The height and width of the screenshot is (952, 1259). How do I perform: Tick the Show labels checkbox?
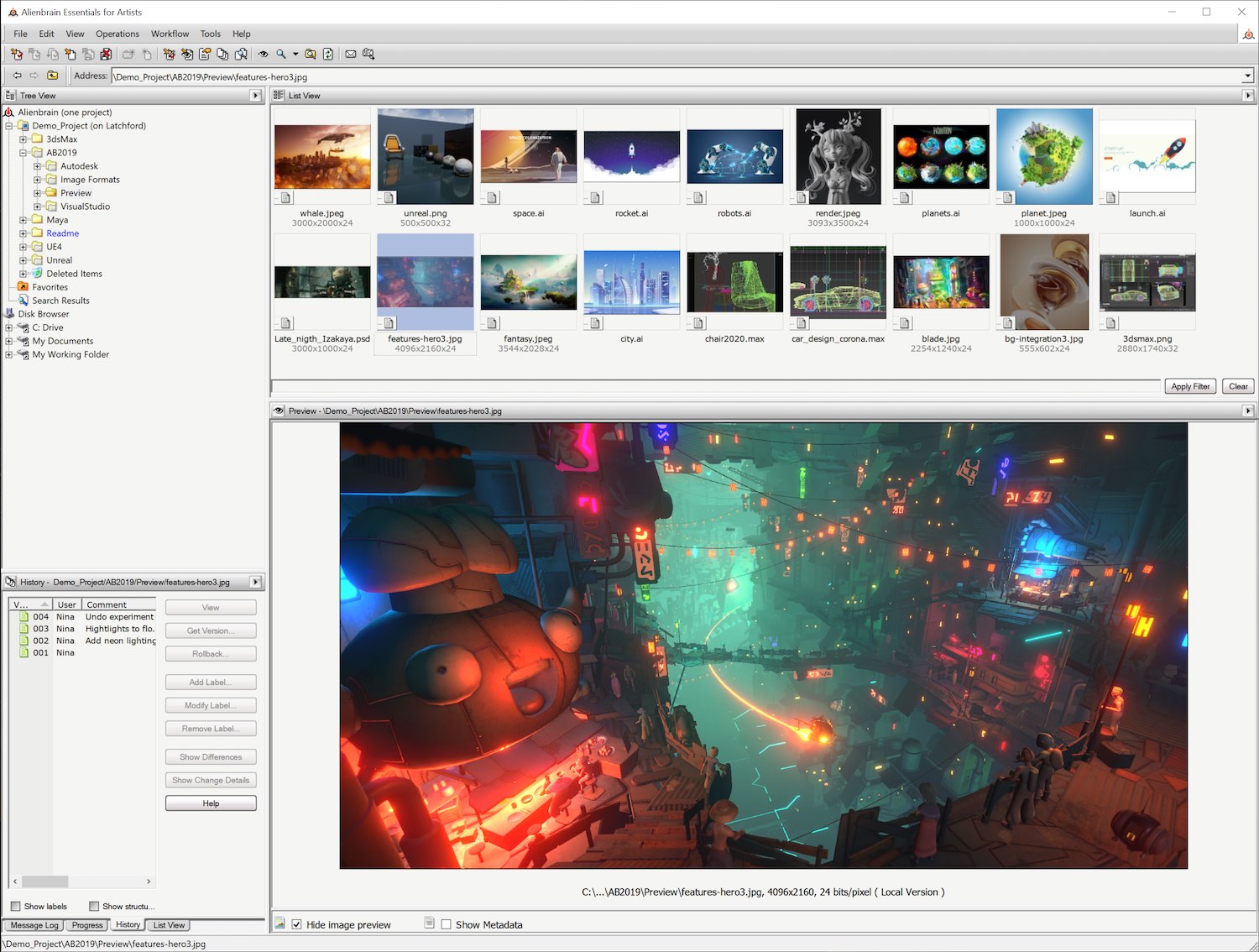(x=15, y=907)
